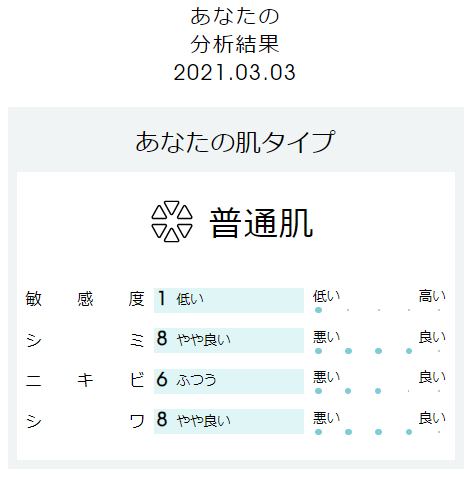The width and height of the screenshot is (473, 481).
Task: Click the fourth filled dot on シワ scale
Action: 409,432
